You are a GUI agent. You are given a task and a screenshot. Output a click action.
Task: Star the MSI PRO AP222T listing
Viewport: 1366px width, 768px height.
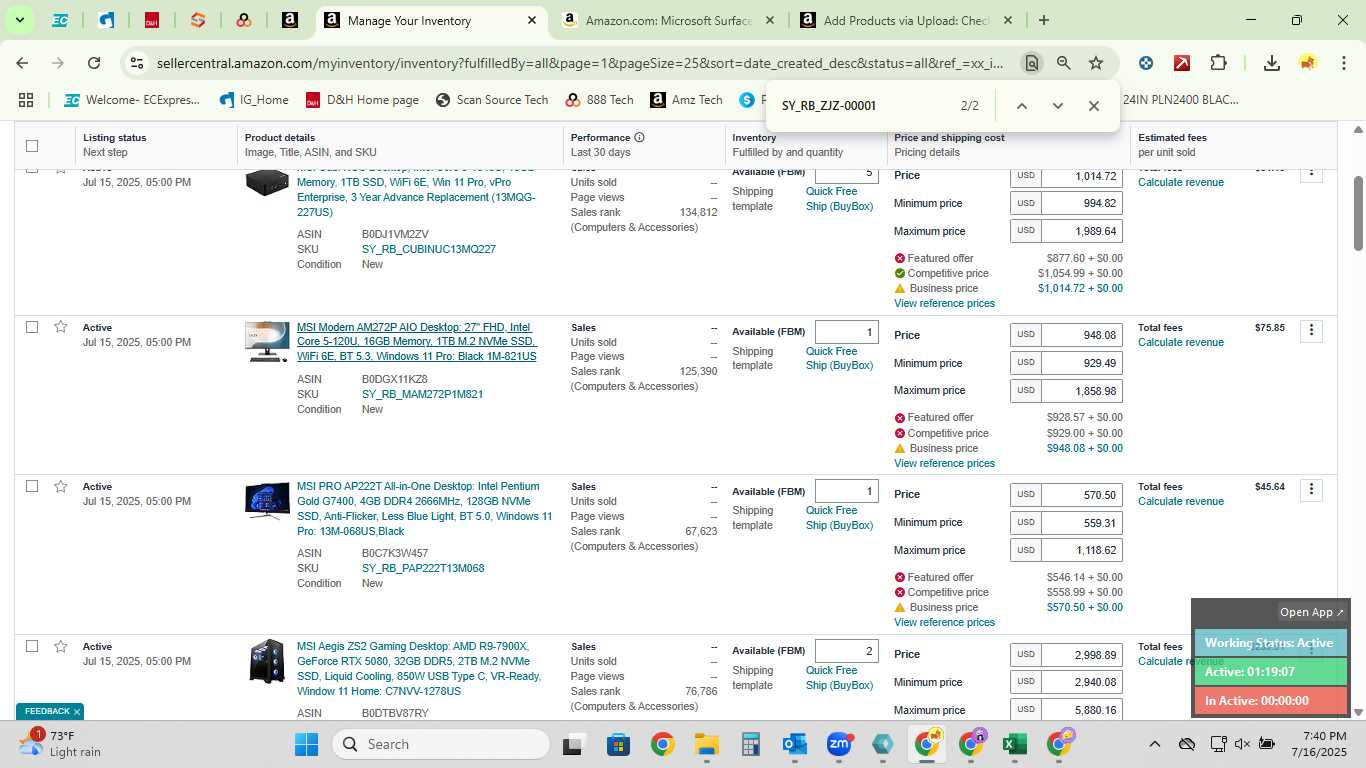tap(61, 486)
